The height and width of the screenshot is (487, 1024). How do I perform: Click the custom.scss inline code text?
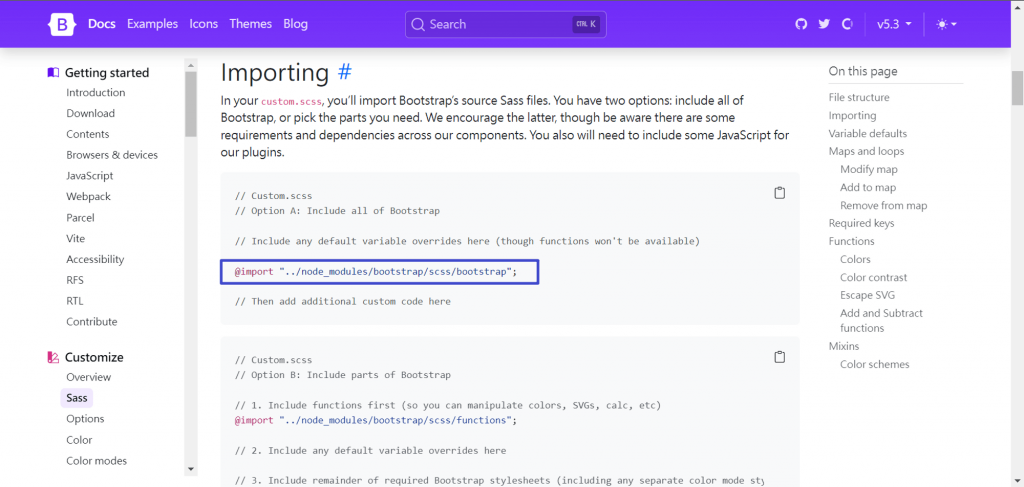coord(291,102)
